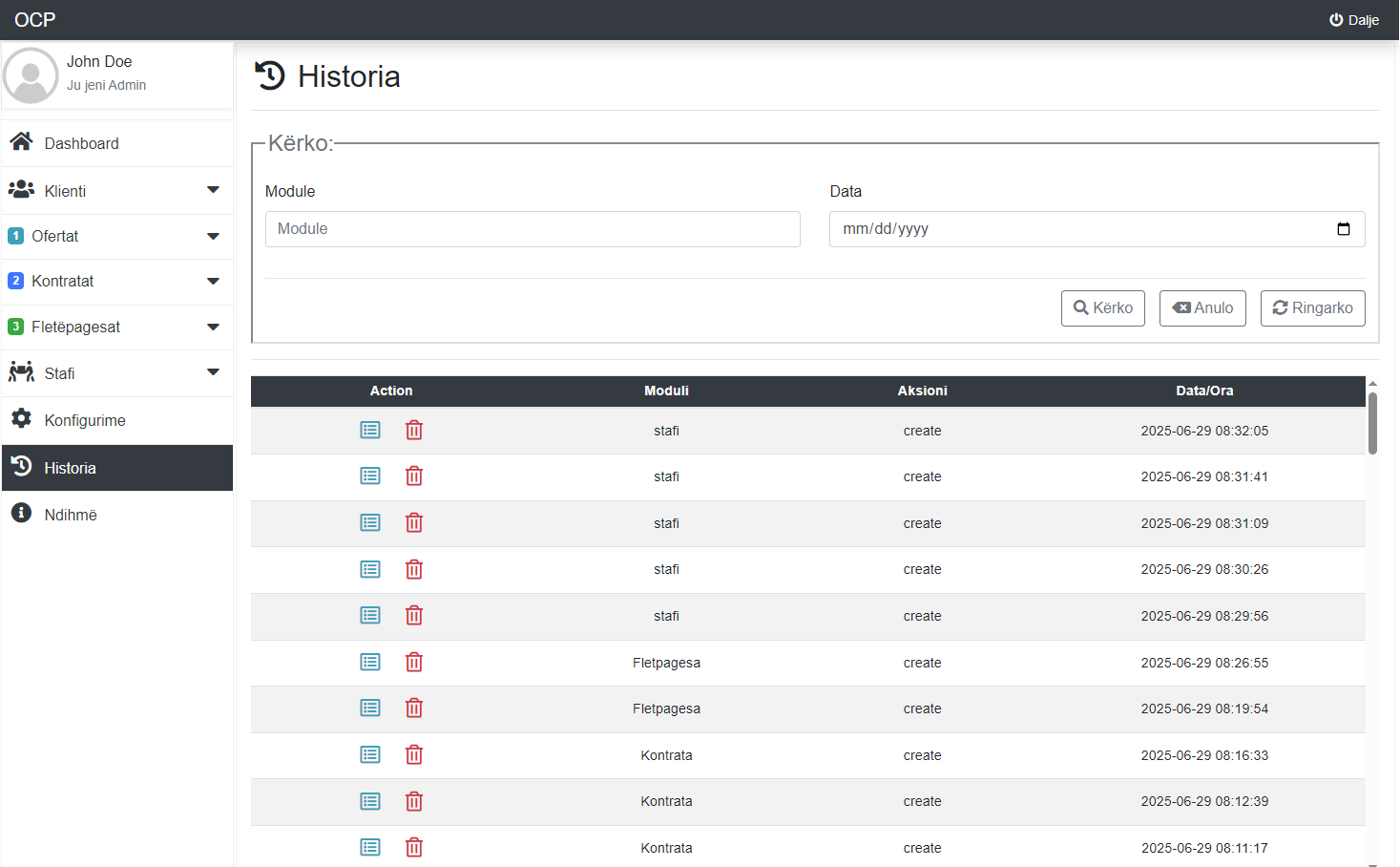The image size is (1400, 867).
Task: Open the Ndihmë help page
Action: (x=117, y=515)
